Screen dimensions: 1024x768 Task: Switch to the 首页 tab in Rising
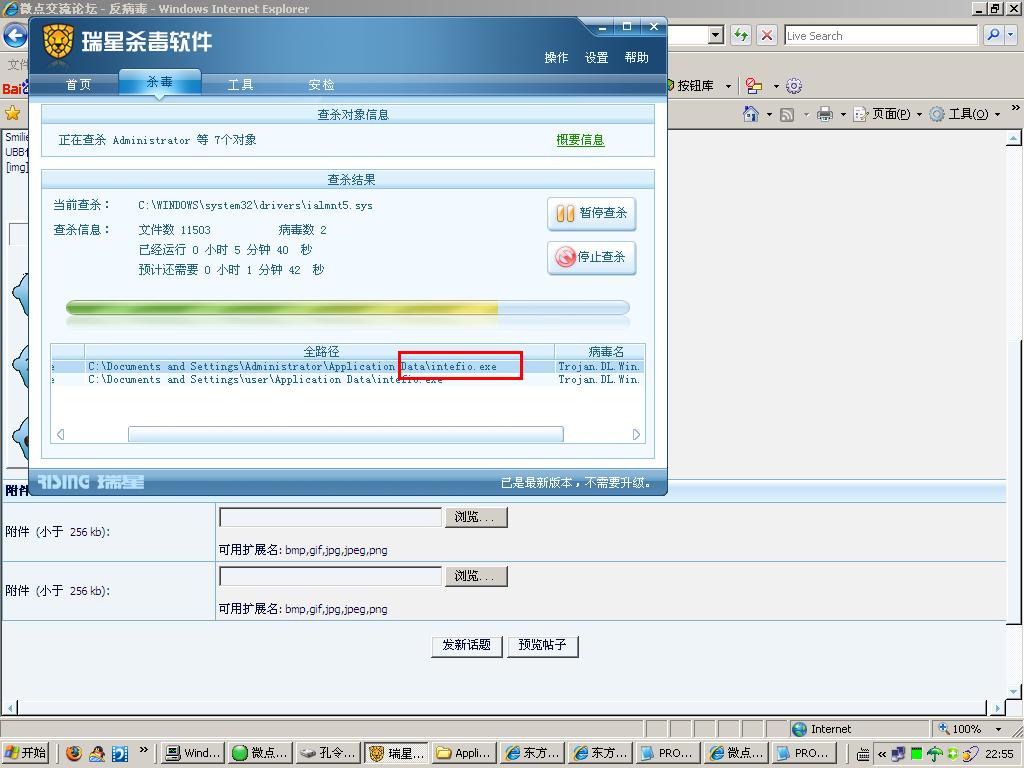pyautogui.click(x=78, y=85)
